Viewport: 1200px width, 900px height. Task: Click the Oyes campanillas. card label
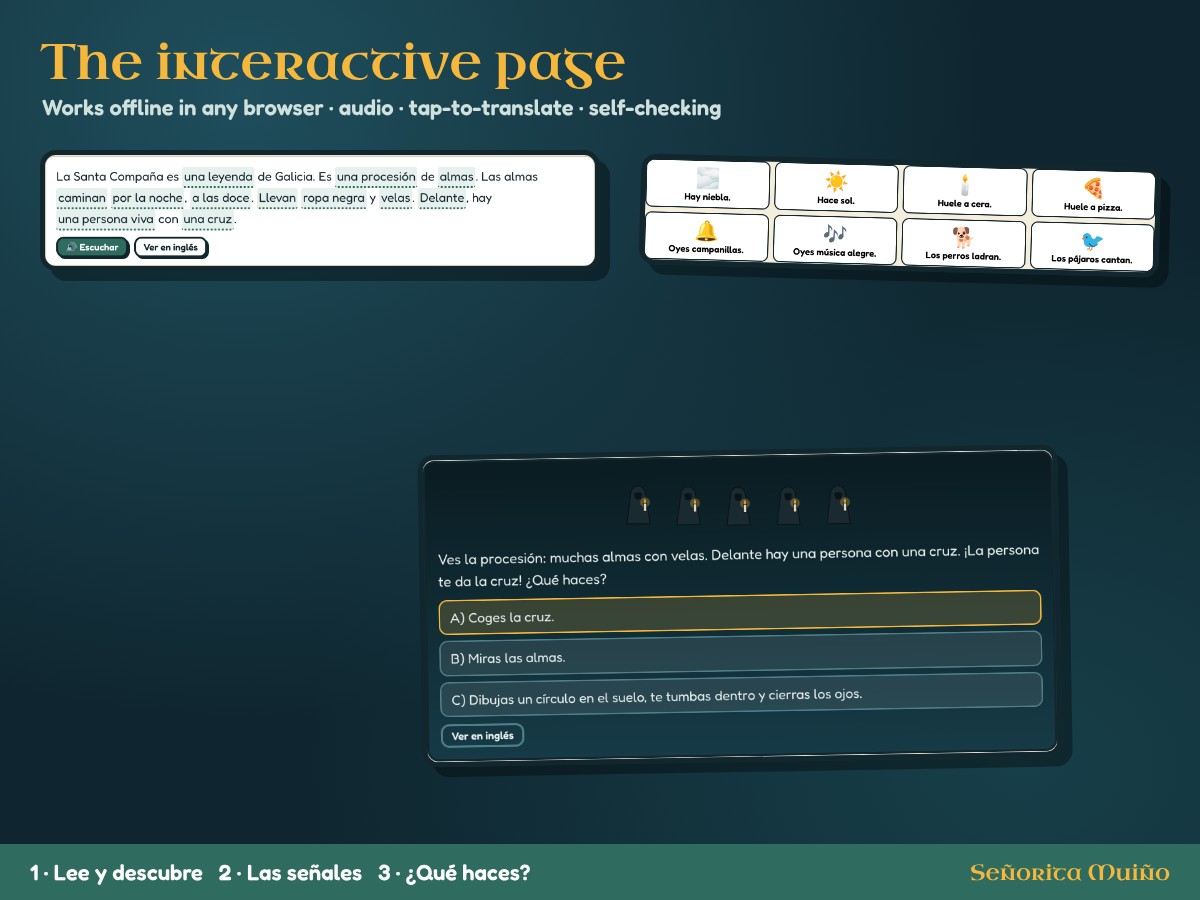click(706, 249)
